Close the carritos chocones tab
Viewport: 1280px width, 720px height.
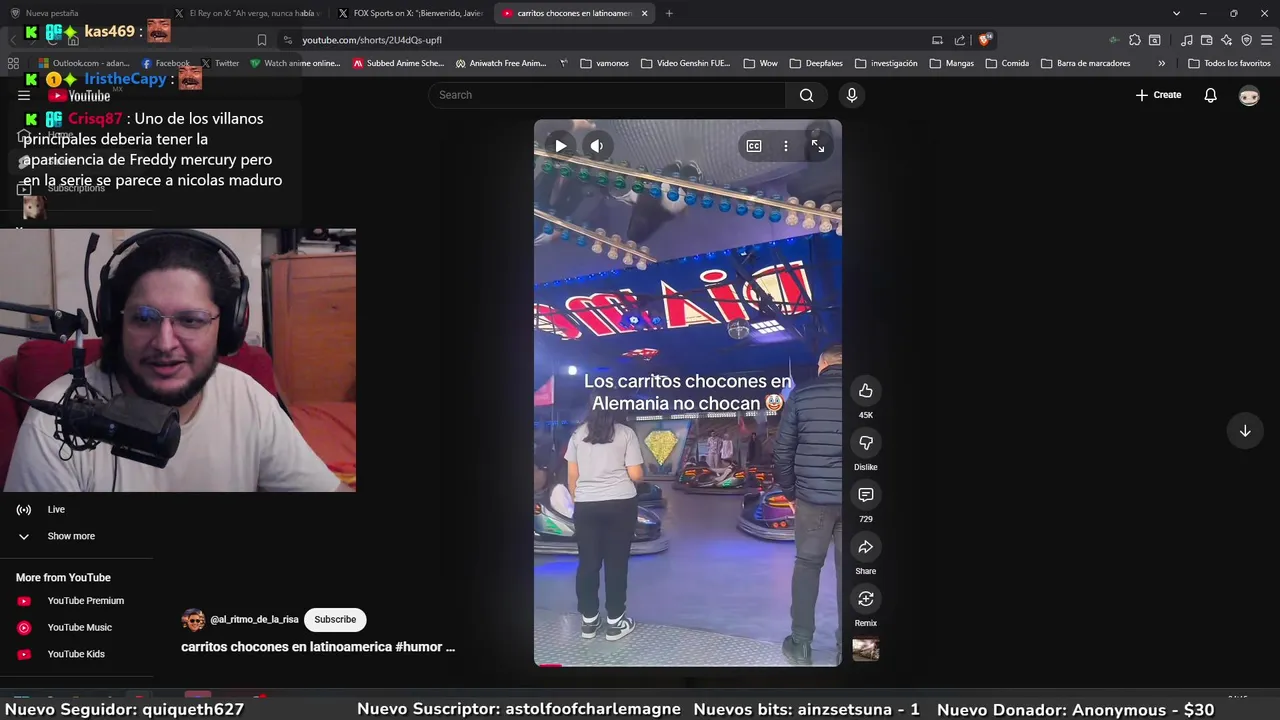(644, 13)
